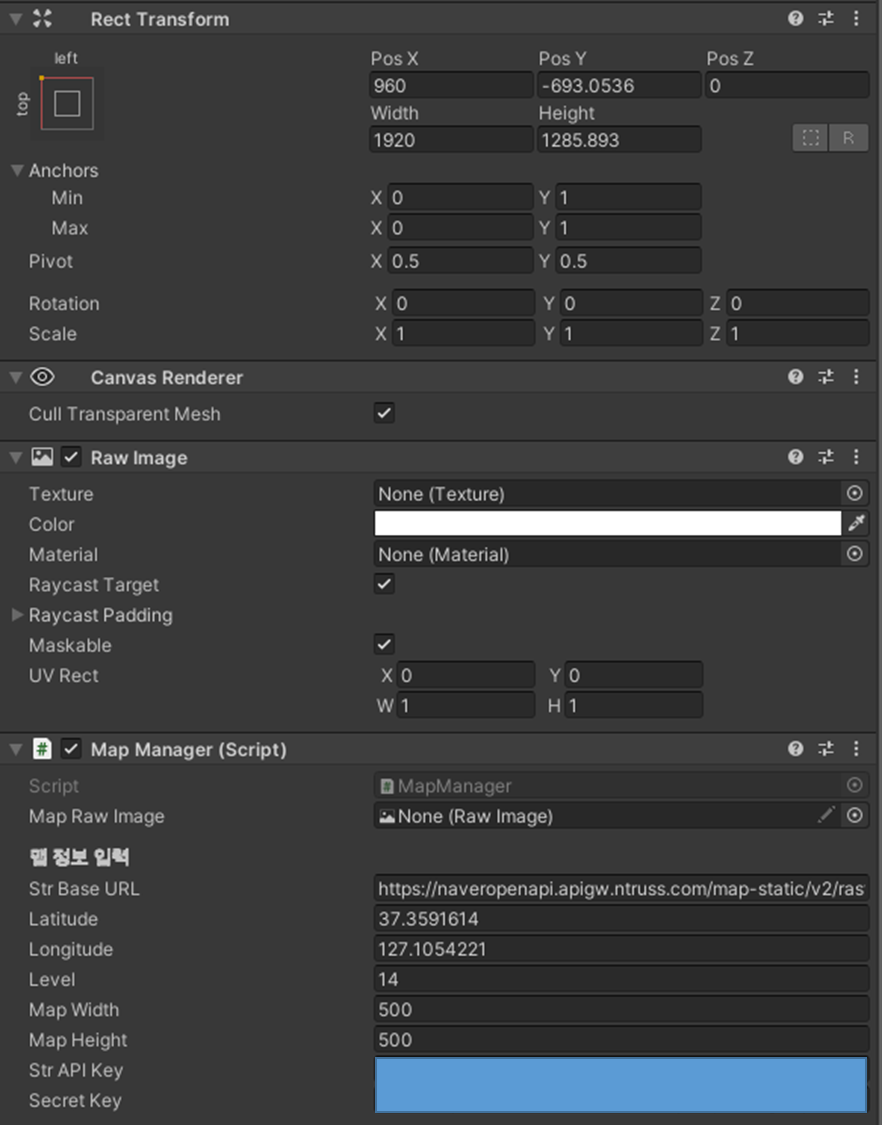This screenshot has width=882, height=1125.
Task: Click the Canvas Renderer eye icon
Action: click(x=42, y=377)
